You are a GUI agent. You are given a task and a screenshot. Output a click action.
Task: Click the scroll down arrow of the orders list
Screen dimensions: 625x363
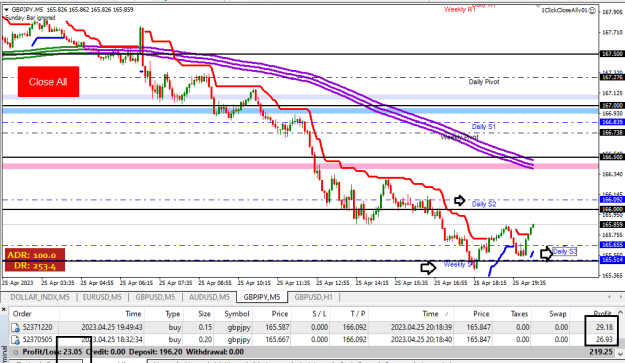[x=621, y=353]
